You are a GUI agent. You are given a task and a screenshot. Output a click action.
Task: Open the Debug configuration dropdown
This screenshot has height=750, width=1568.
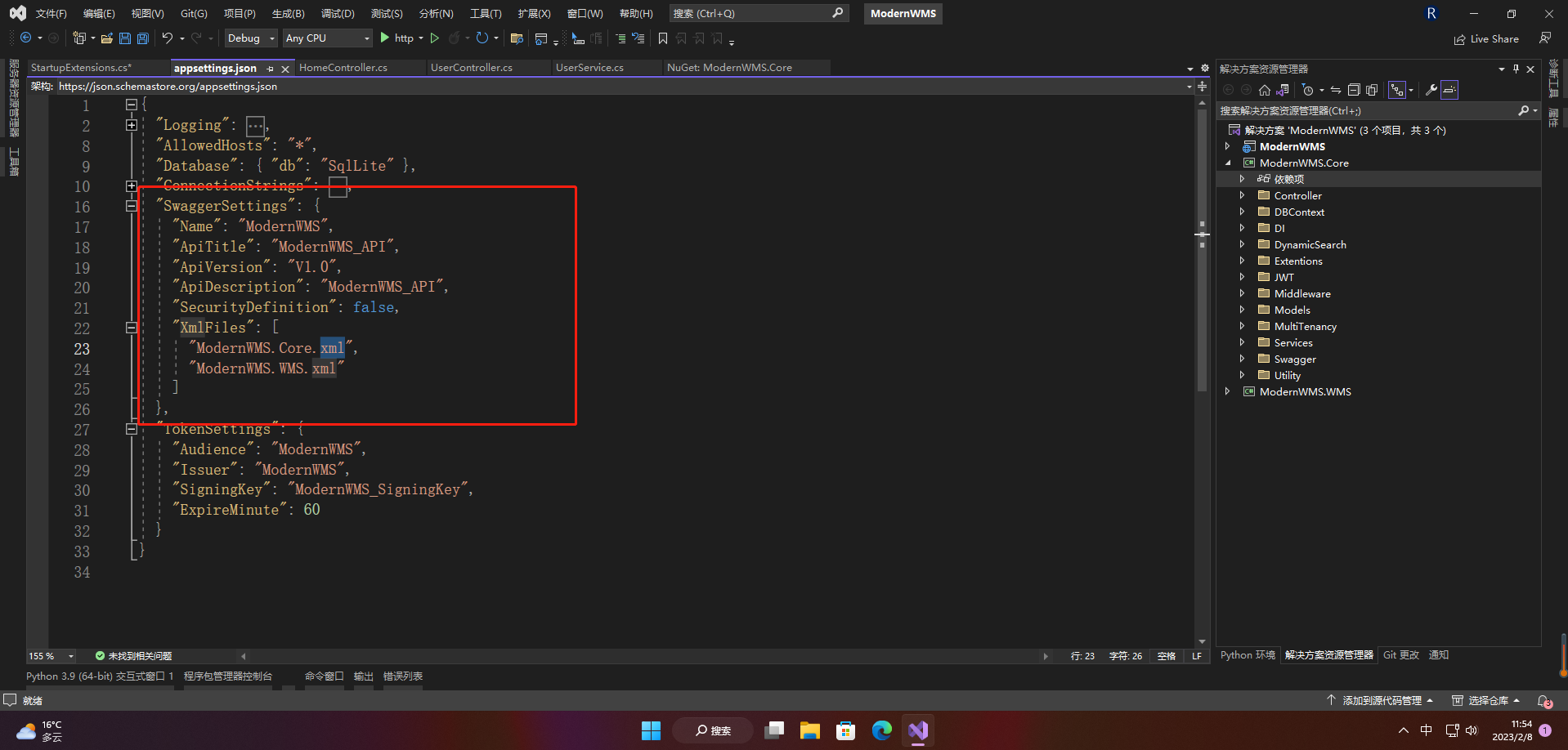[251, 38]
